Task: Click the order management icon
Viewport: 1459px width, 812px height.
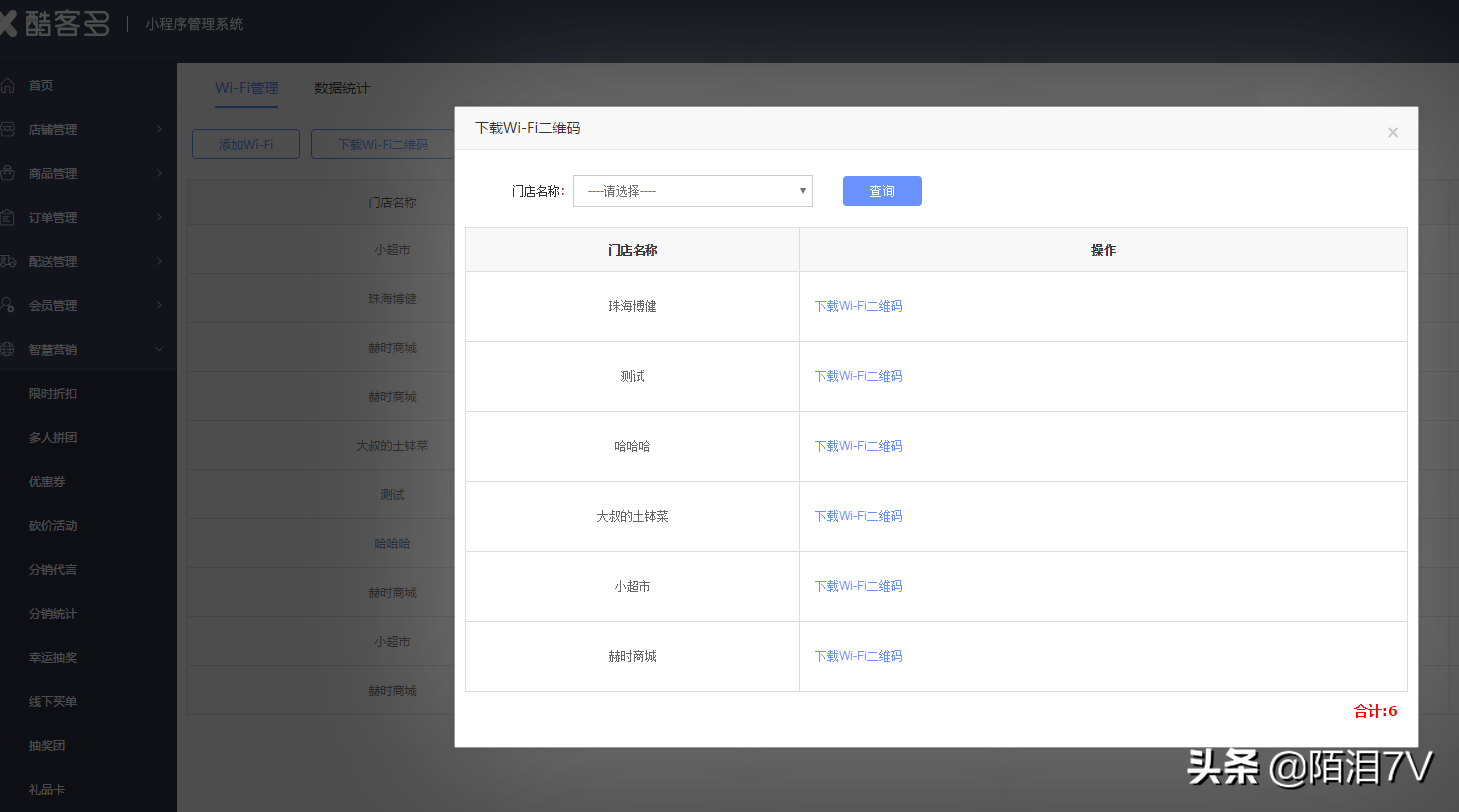Action: pos(7,217)
